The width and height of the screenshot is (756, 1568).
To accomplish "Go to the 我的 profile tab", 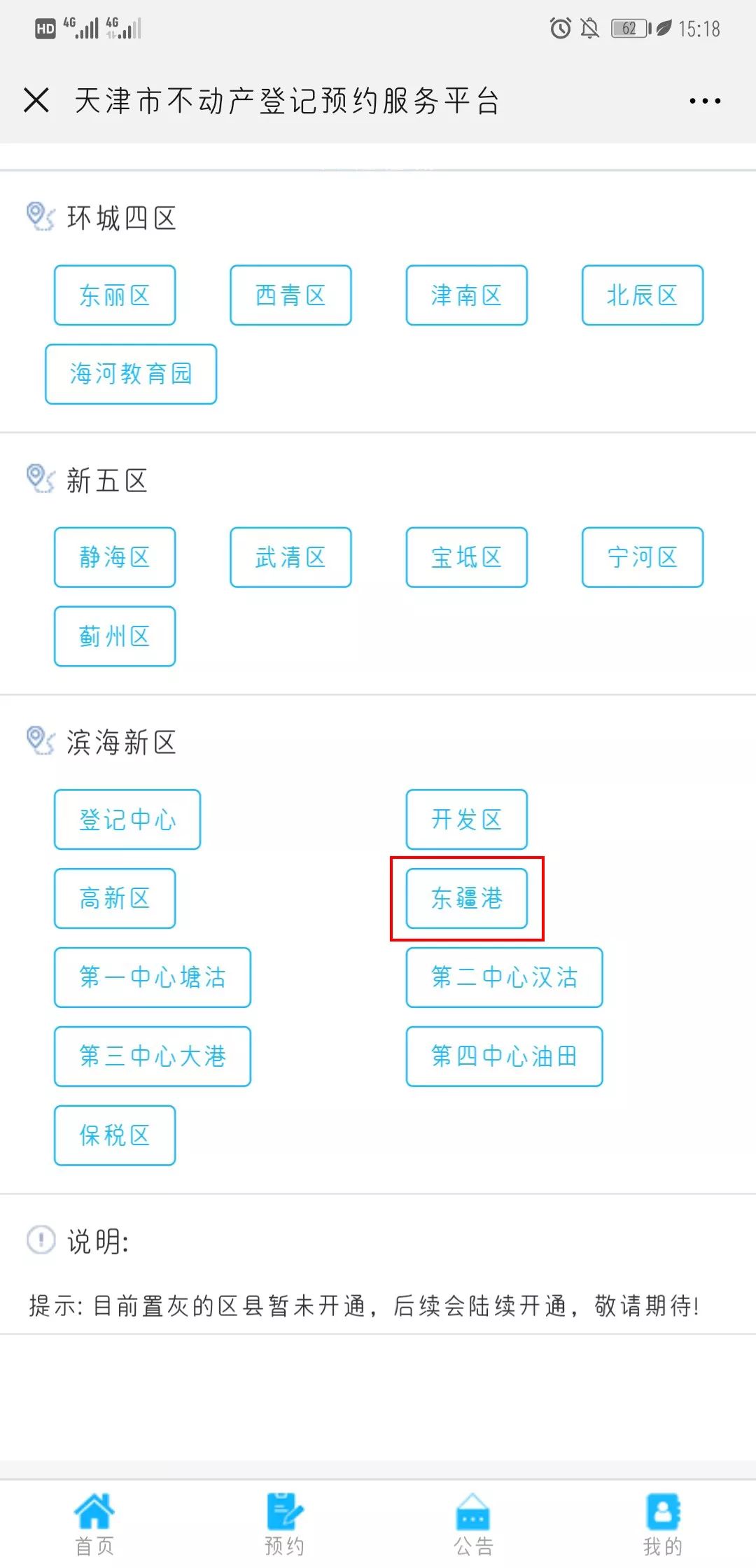I will 662,1525.
